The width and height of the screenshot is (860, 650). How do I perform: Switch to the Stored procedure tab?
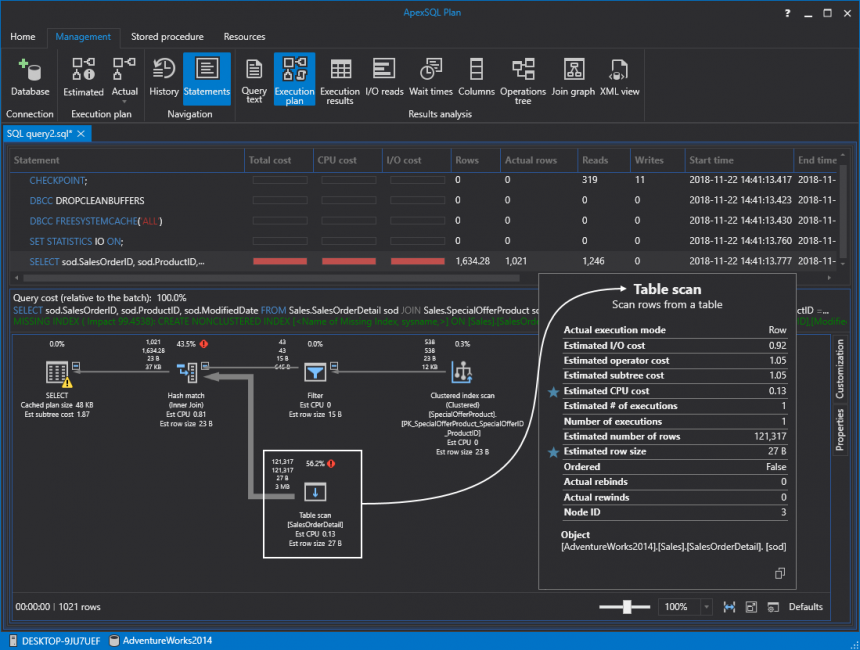tap(167, 37)
